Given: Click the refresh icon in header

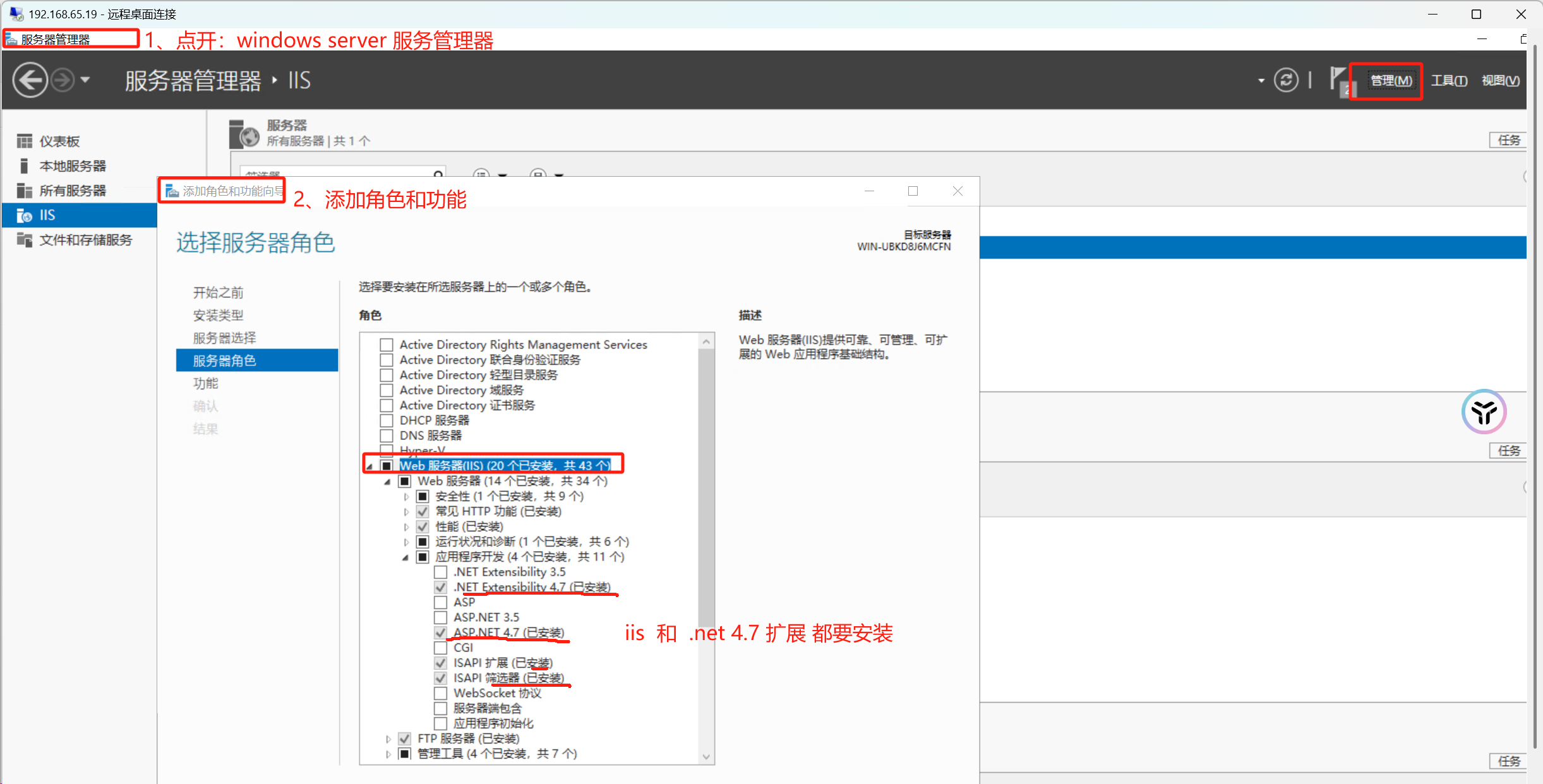Looking at the screenshot, I should [1286, 80].
